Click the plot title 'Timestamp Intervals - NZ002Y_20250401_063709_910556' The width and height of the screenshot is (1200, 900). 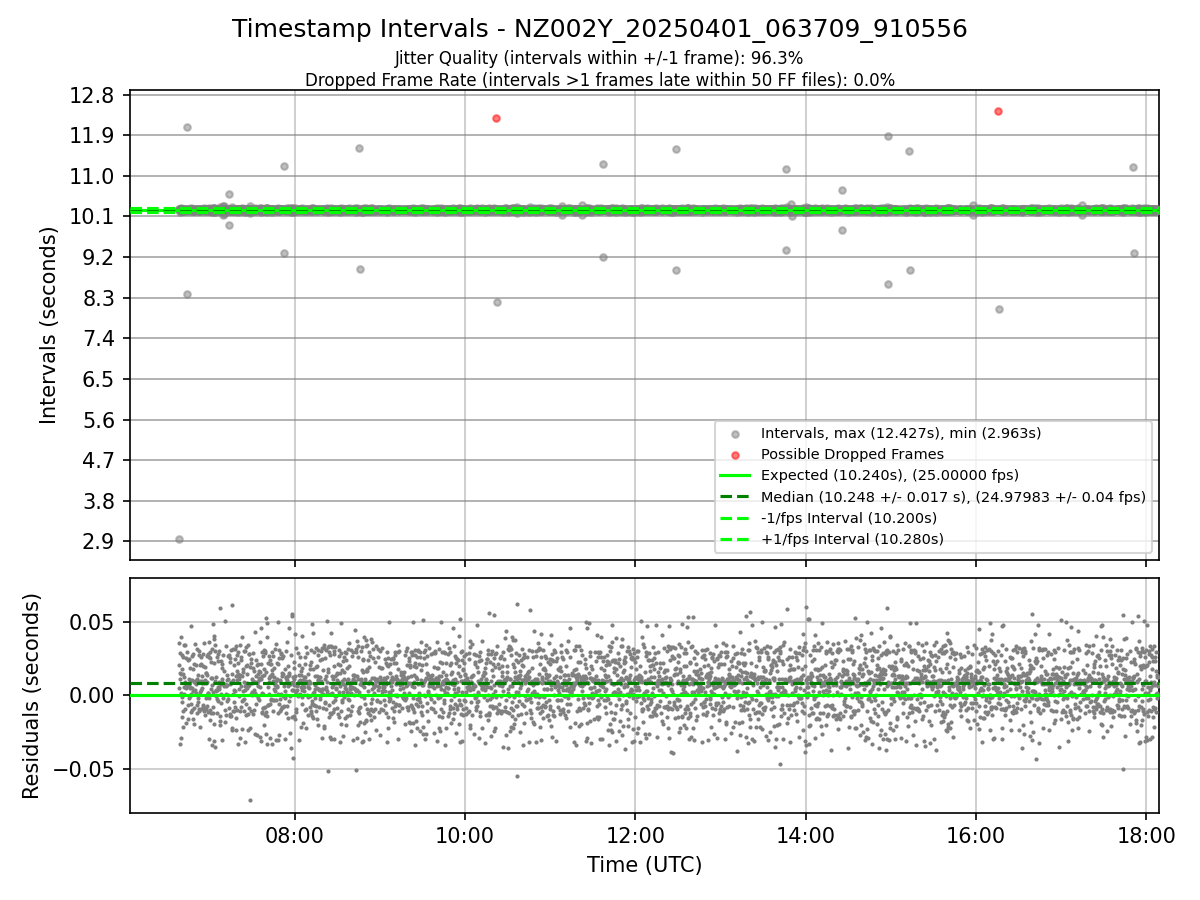pyautogui.click(x=600, y=29)
